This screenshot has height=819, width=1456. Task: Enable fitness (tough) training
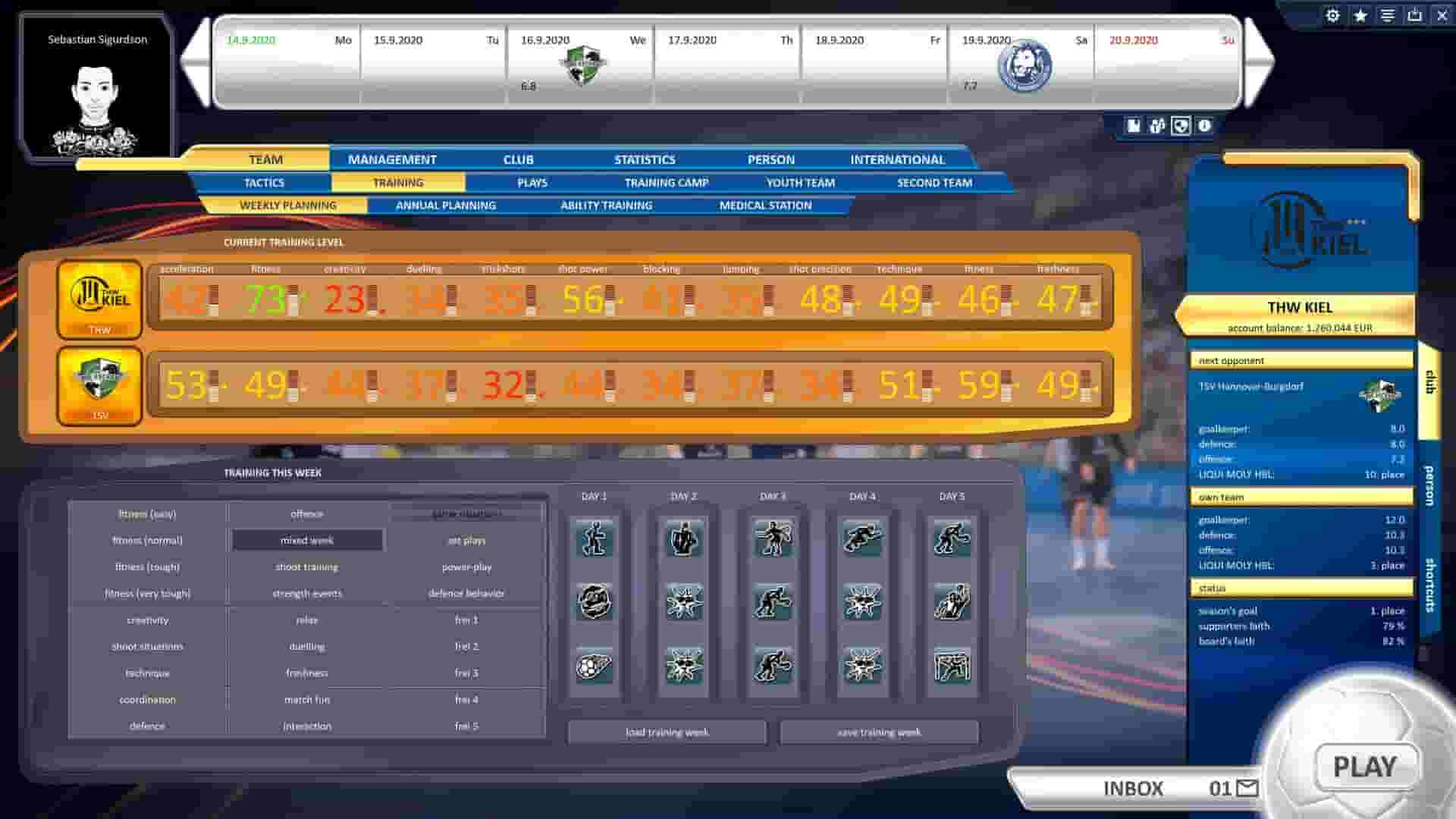[x=146, y=566]
